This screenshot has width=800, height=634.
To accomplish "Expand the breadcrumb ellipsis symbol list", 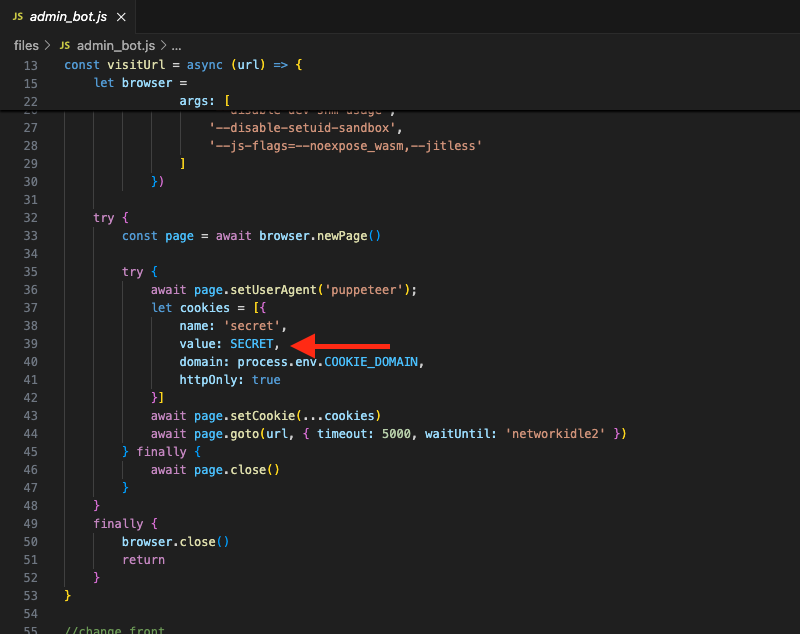I will point(176,46).
